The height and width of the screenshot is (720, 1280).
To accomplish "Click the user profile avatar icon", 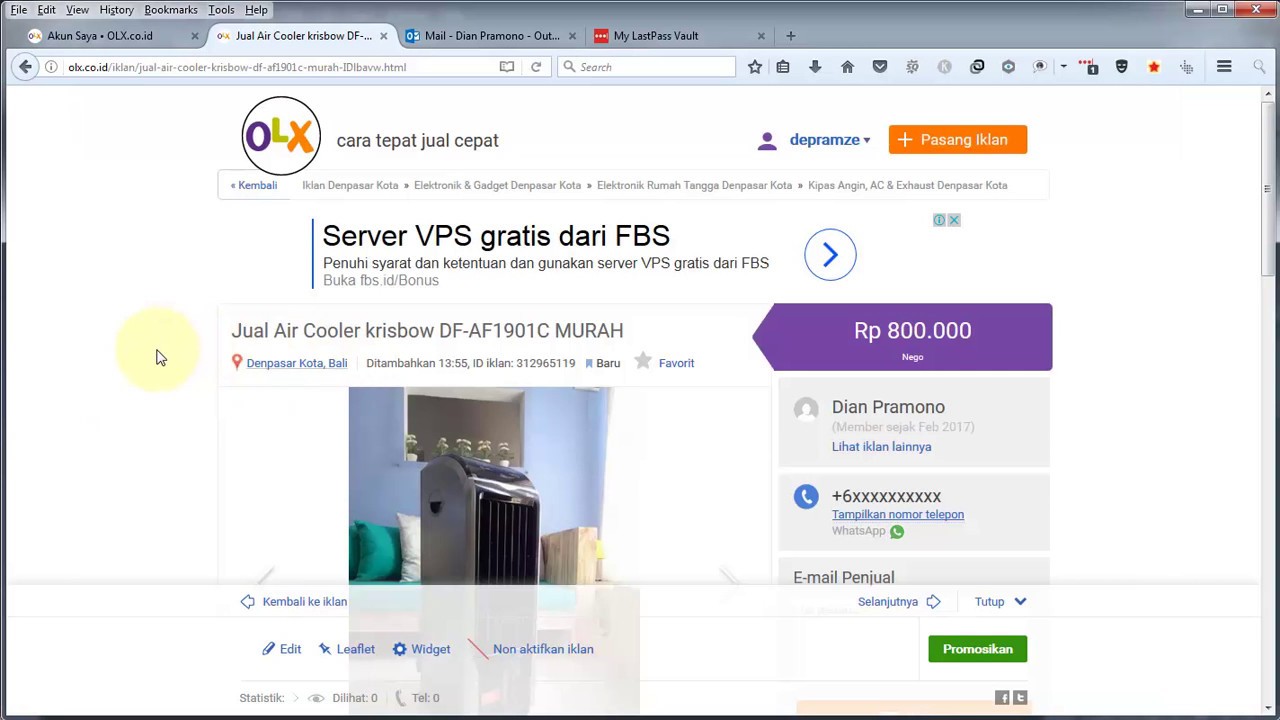I will coord(767,140).
